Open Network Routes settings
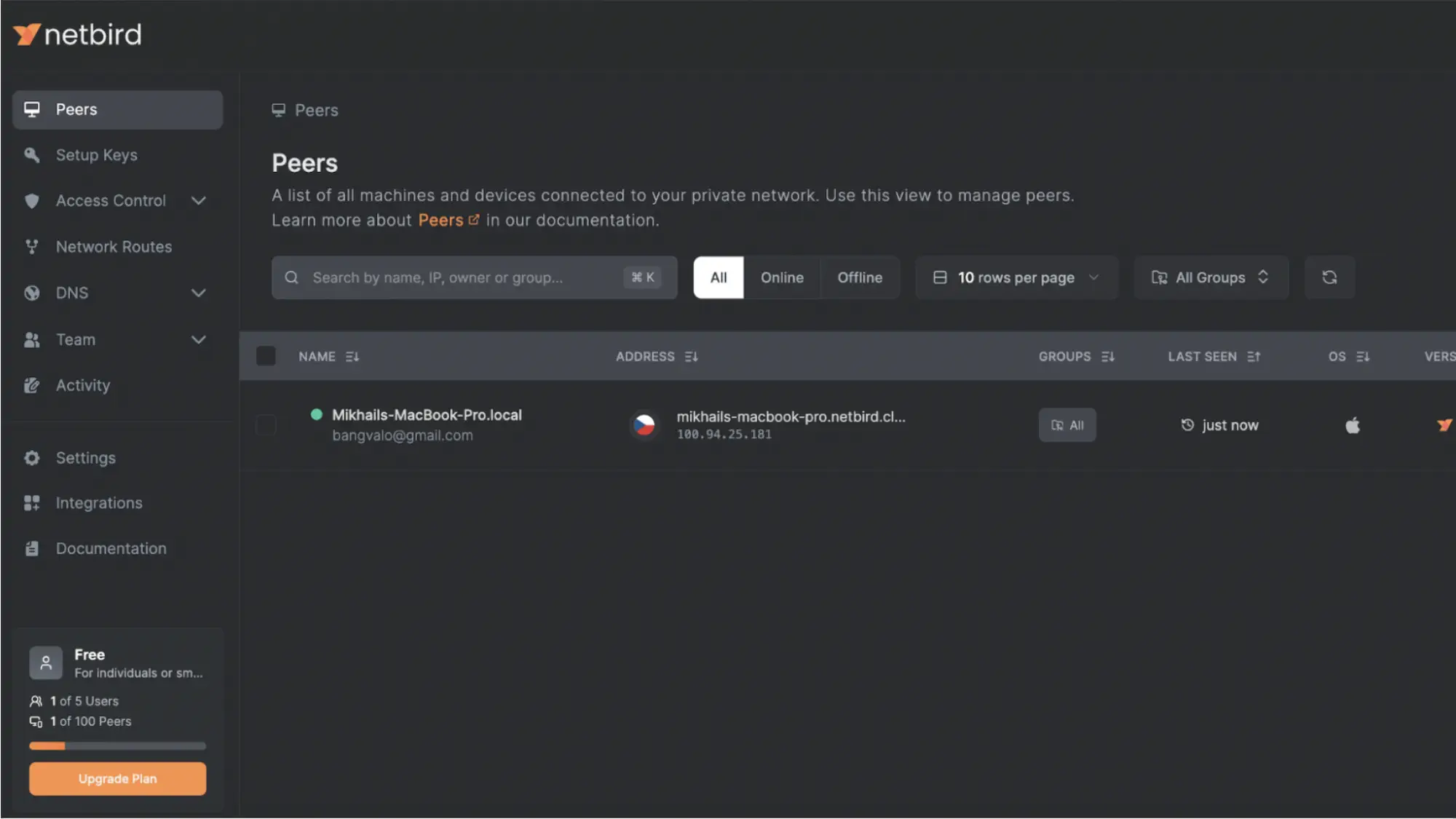The image size is (1456, 819). pos(113,247)
